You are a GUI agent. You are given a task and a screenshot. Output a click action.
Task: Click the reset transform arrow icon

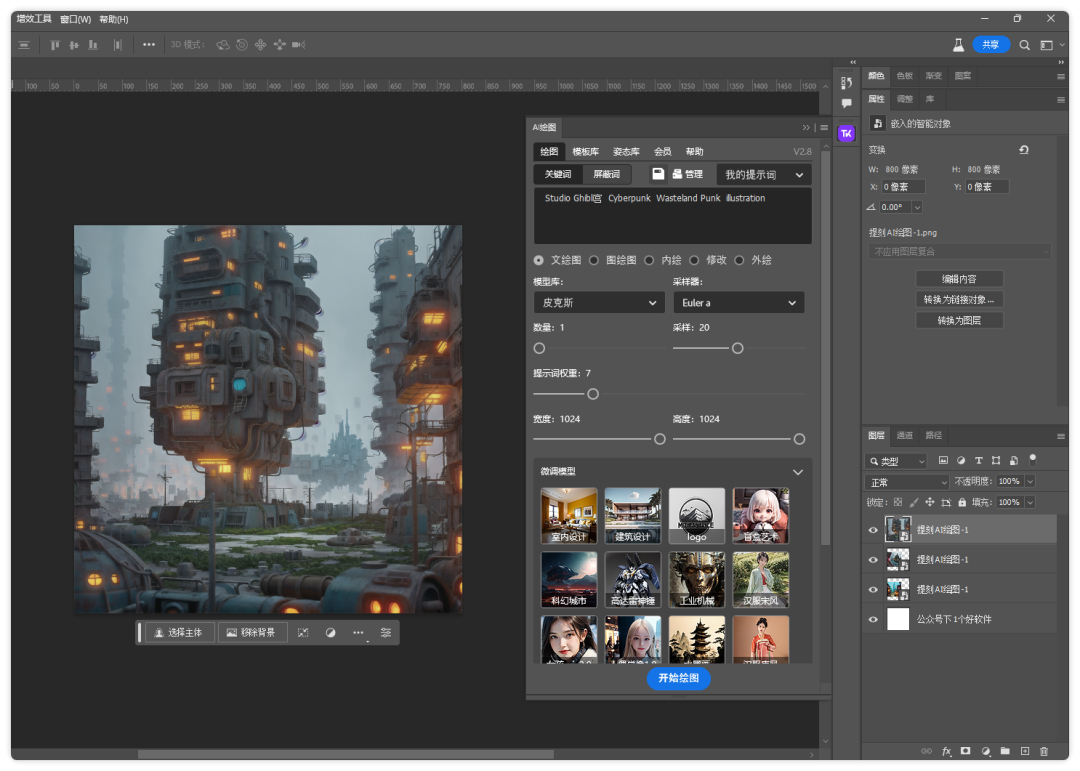1023,150
